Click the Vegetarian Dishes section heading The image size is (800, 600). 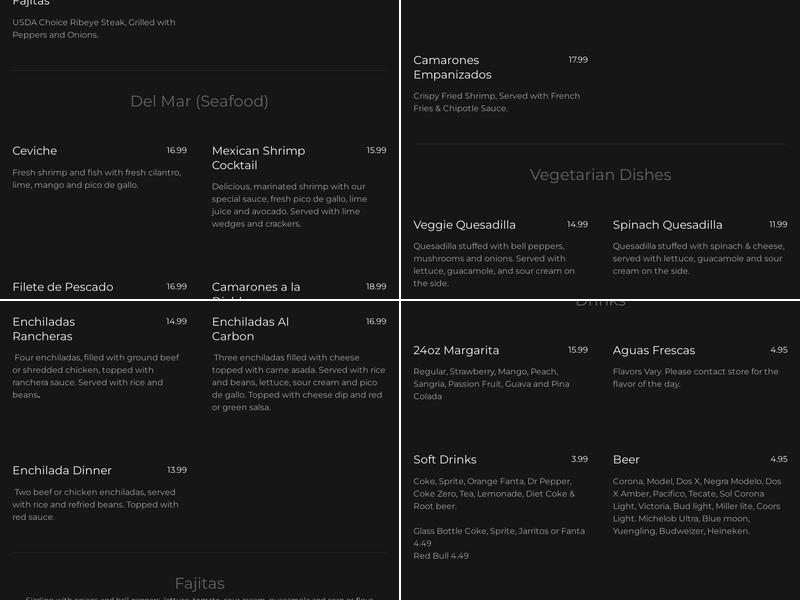600,175
